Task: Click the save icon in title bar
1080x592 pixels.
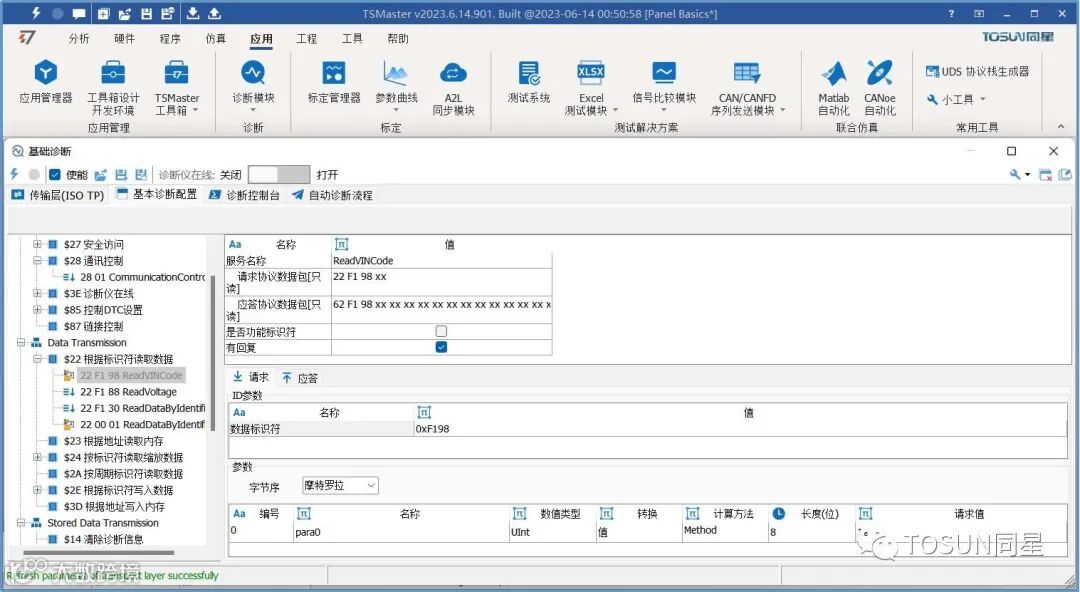Action: pyautogui.click(x=147, y=13)
